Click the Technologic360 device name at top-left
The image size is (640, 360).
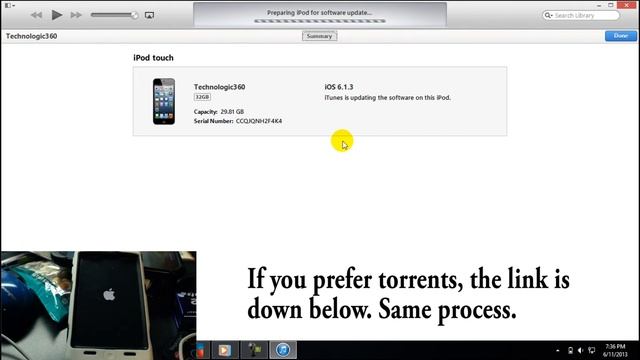31,36
